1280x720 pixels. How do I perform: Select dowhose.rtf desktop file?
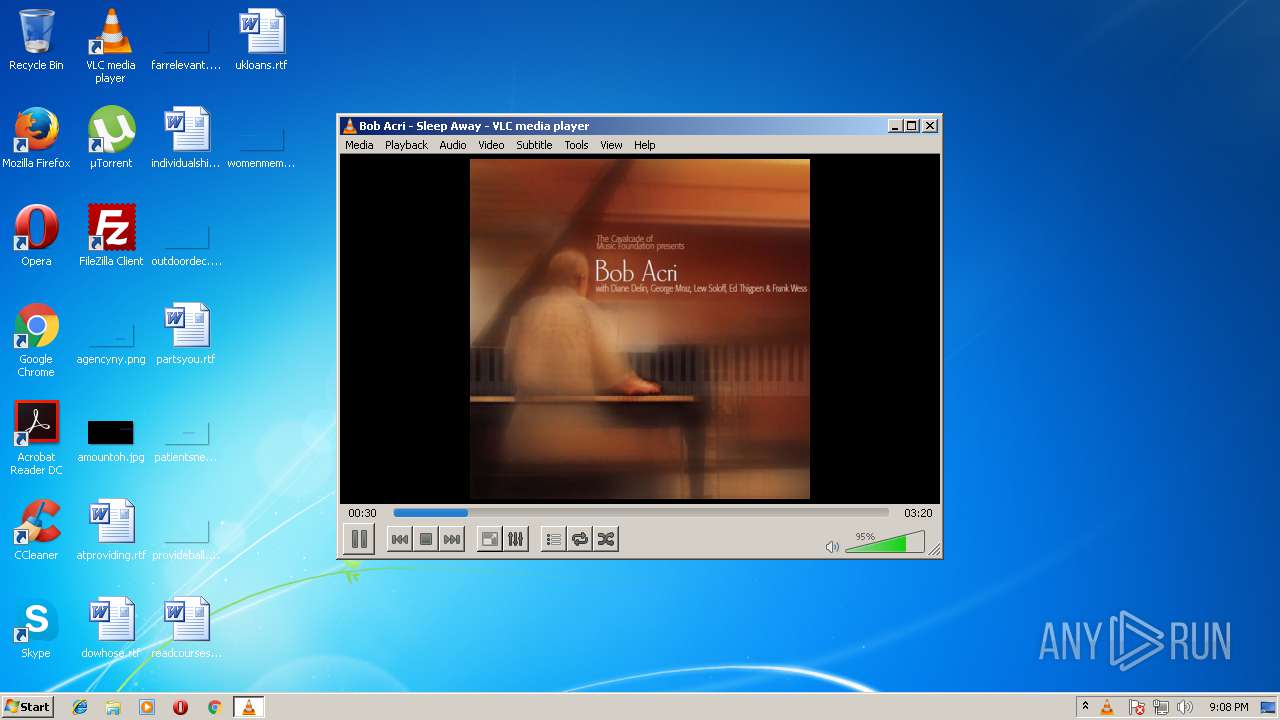click(111, 628)
